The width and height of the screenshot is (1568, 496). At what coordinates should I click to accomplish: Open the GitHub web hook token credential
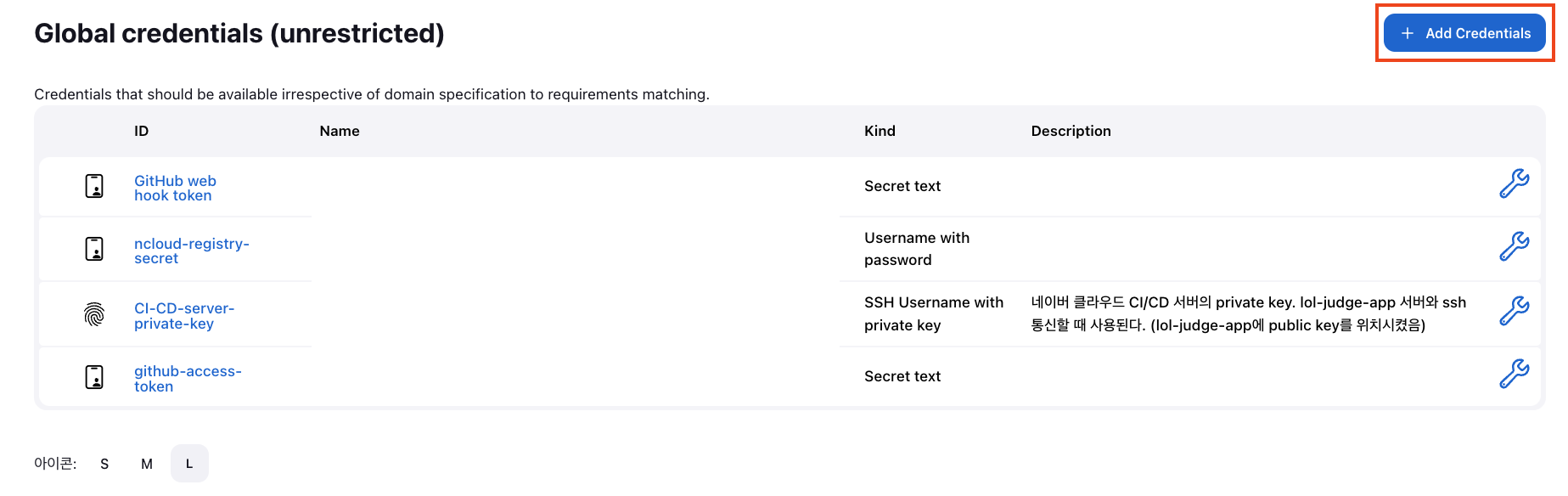175,188
